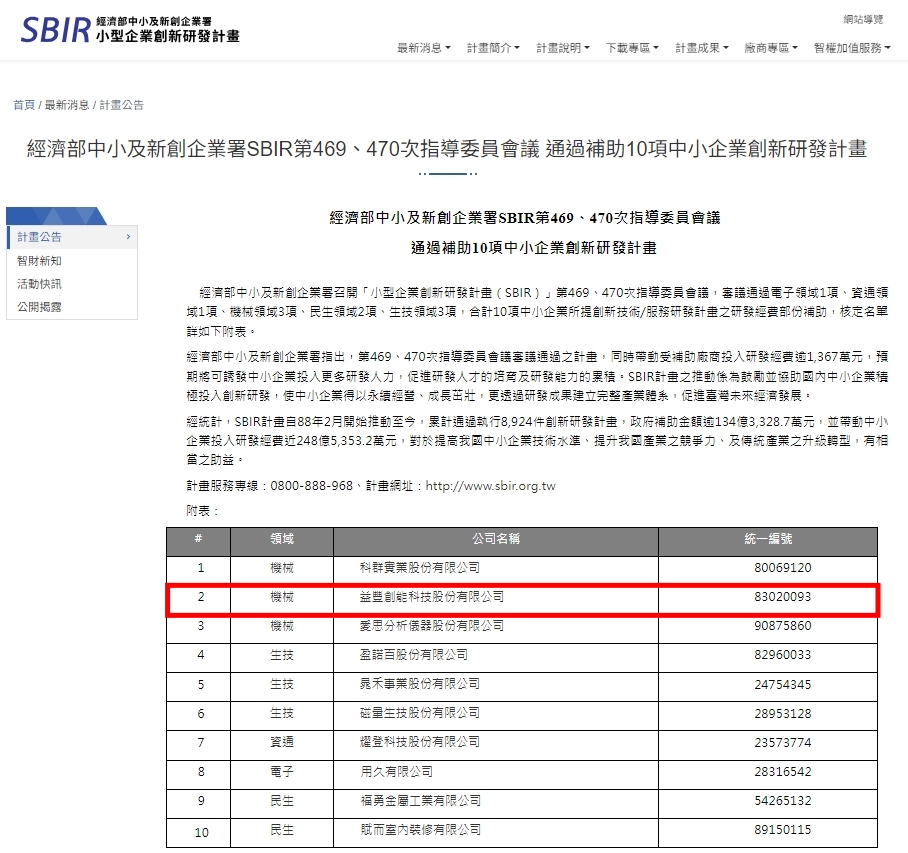
Task: Click tax ID 80069120
Action: 783,568
